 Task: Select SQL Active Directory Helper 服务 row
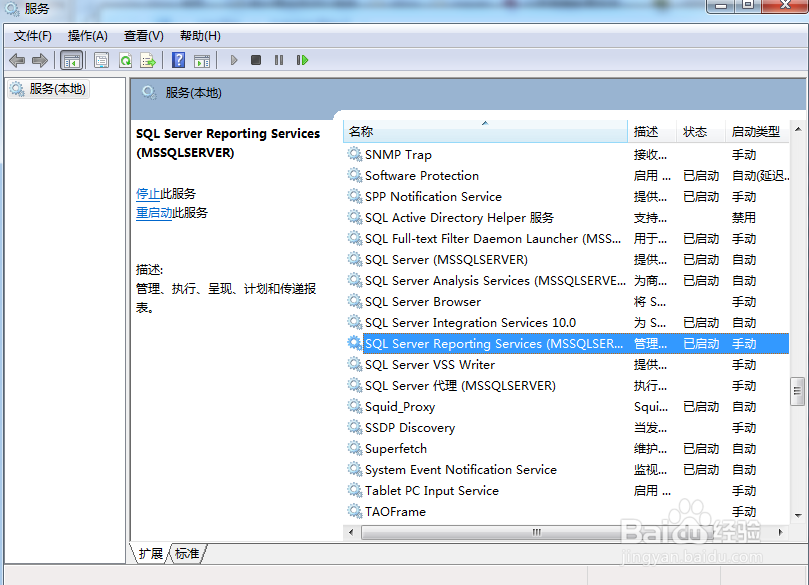pyautogui.click(x=567, y=218)
